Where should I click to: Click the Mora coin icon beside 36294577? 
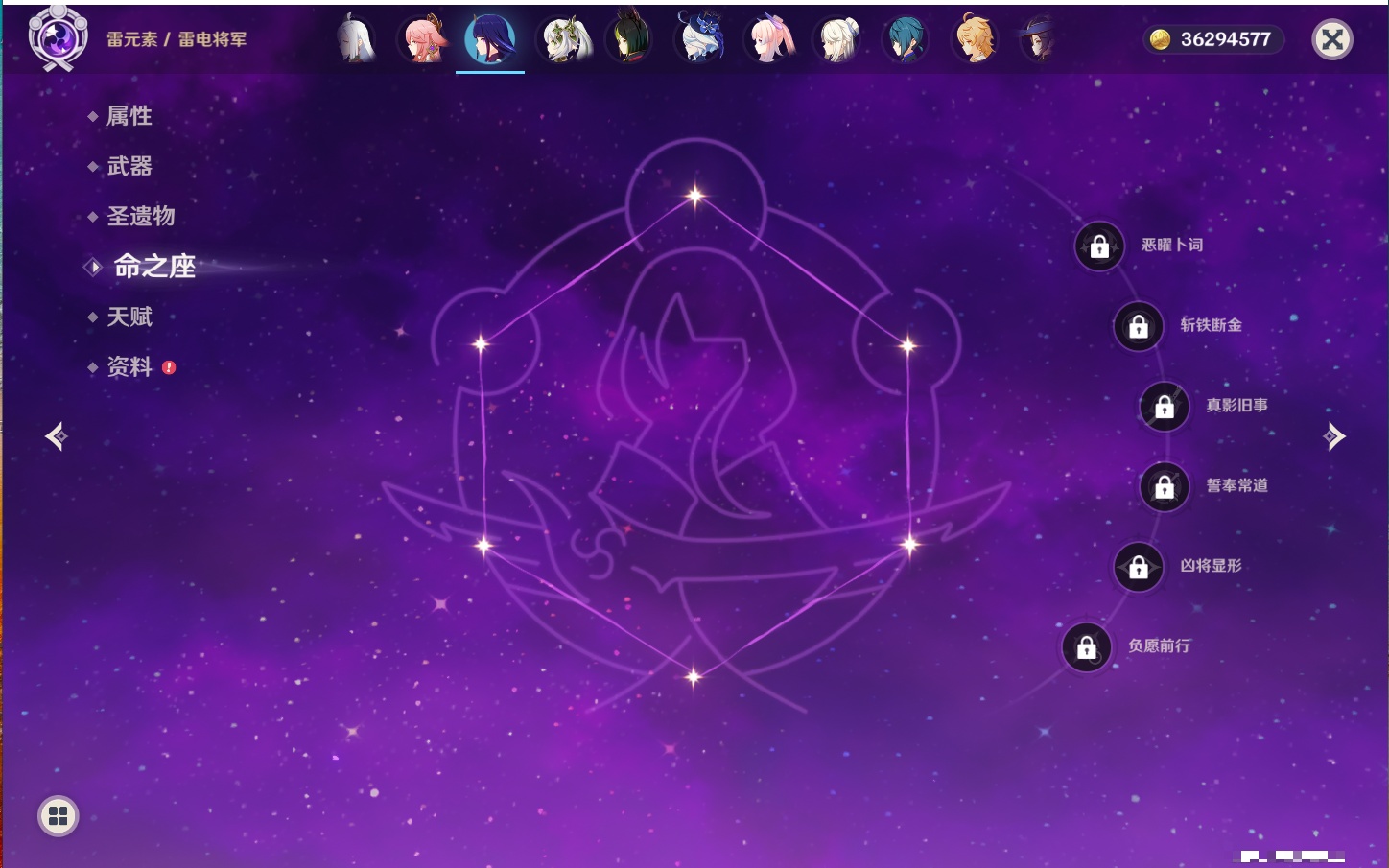(x=1161, y=39)
